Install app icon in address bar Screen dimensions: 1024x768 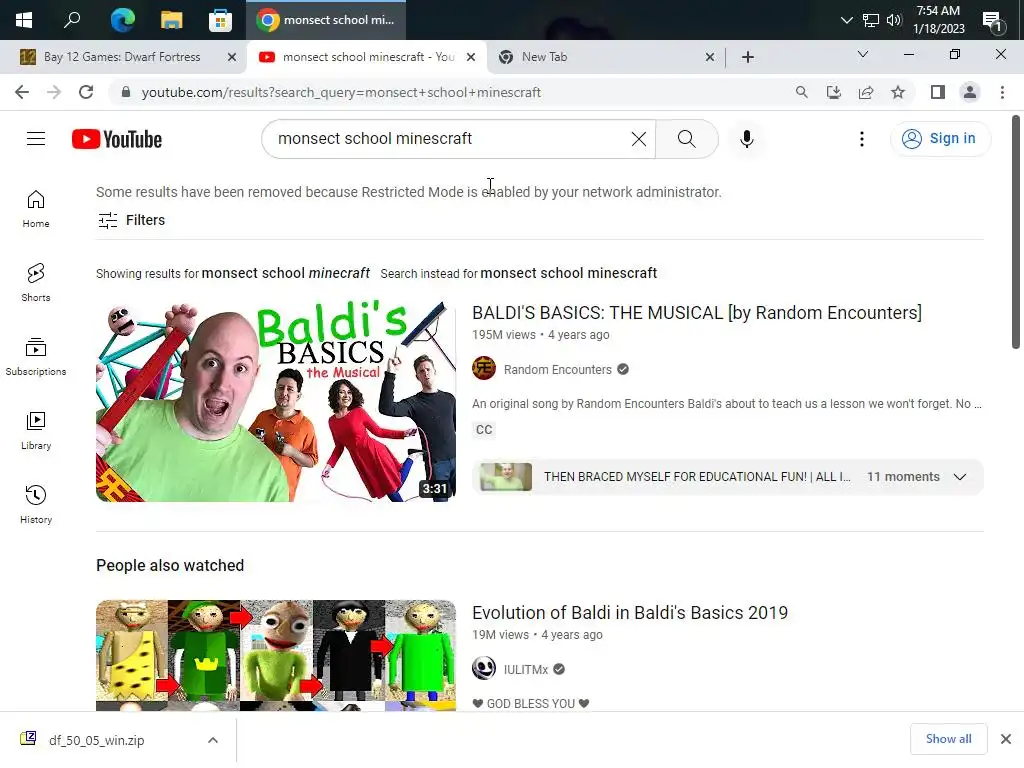834,92
